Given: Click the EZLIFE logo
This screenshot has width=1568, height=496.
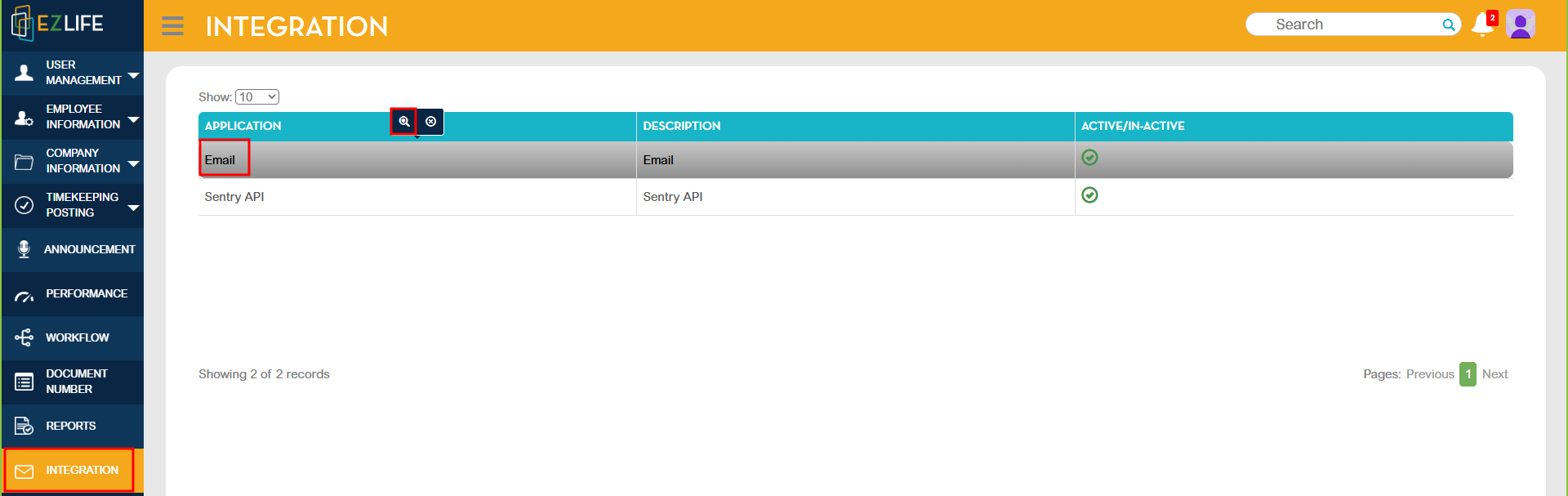Looking at the screenshot, I should coord(57,24).
